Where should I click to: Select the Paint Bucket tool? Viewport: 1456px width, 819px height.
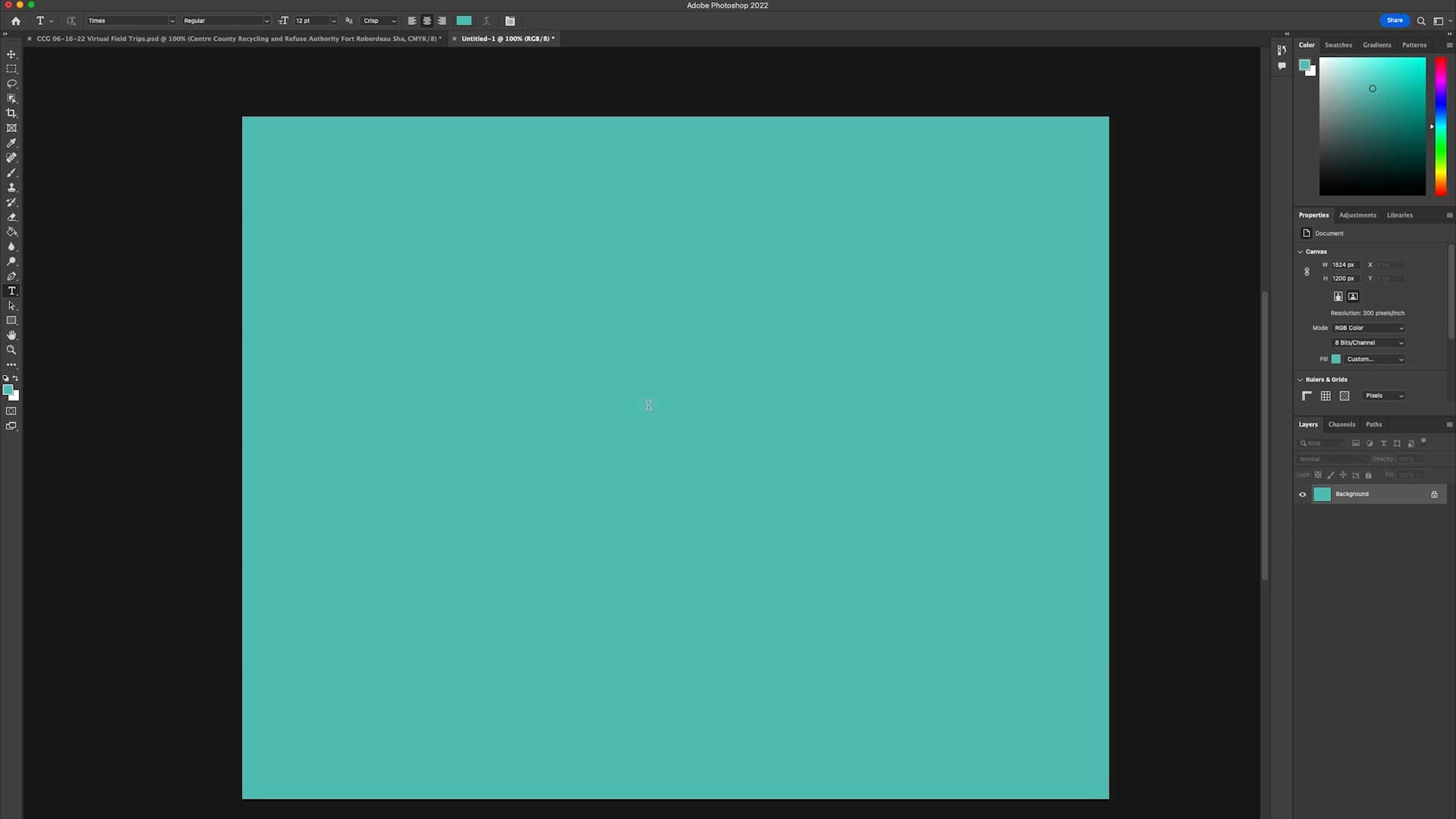click(x=11, y=232)
